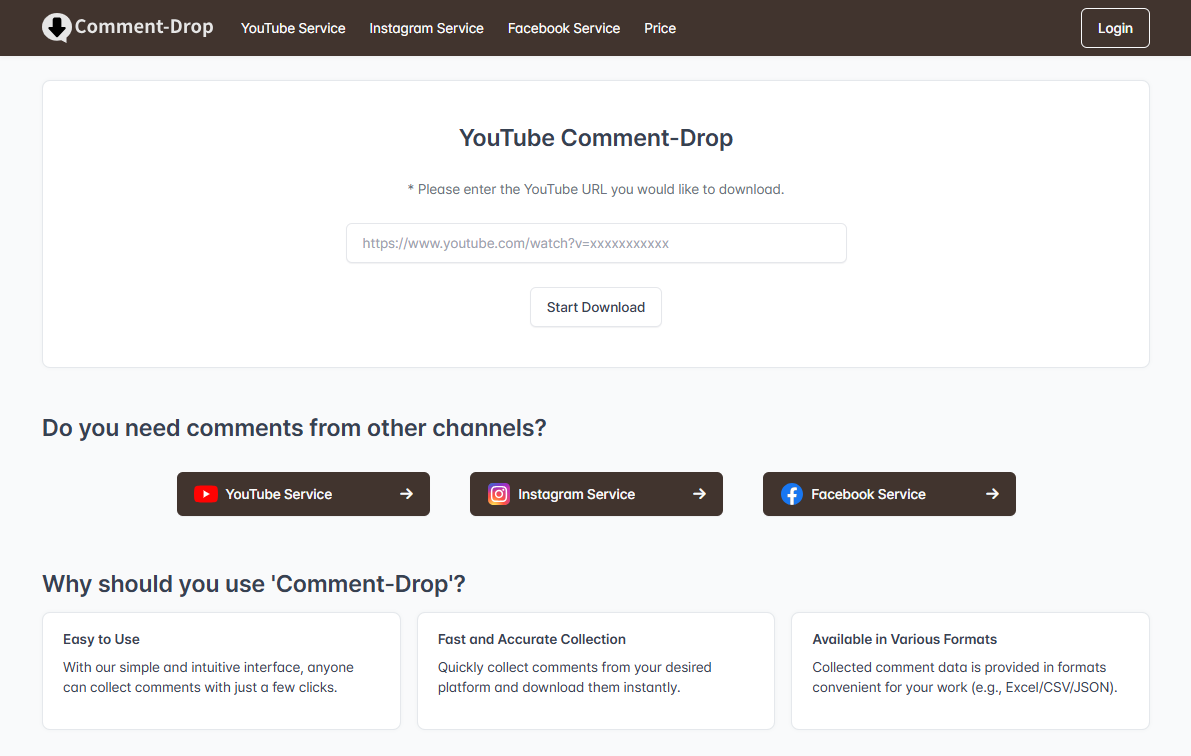Click the arrow on Facebook Service button

coord(992,494)
